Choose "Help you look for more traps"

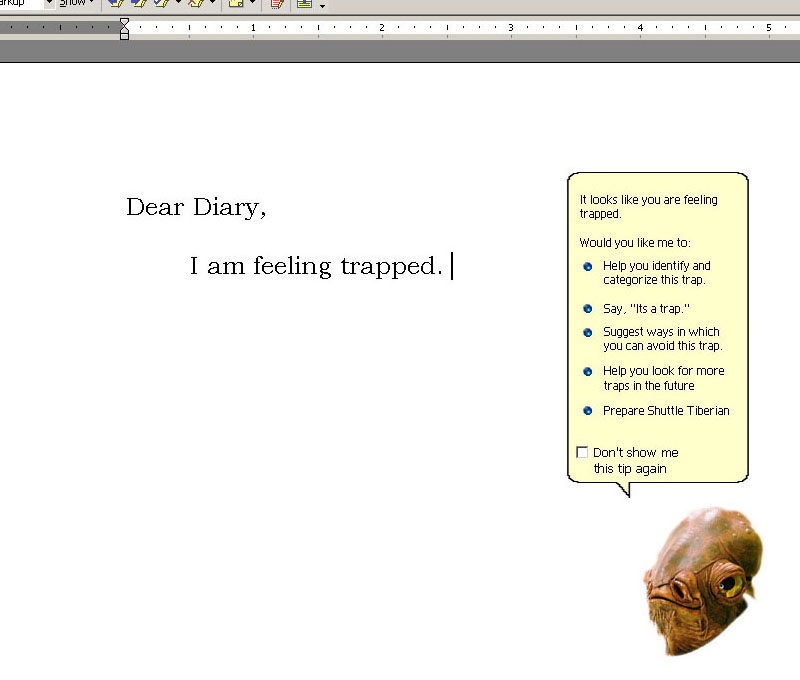click(654, 378)
